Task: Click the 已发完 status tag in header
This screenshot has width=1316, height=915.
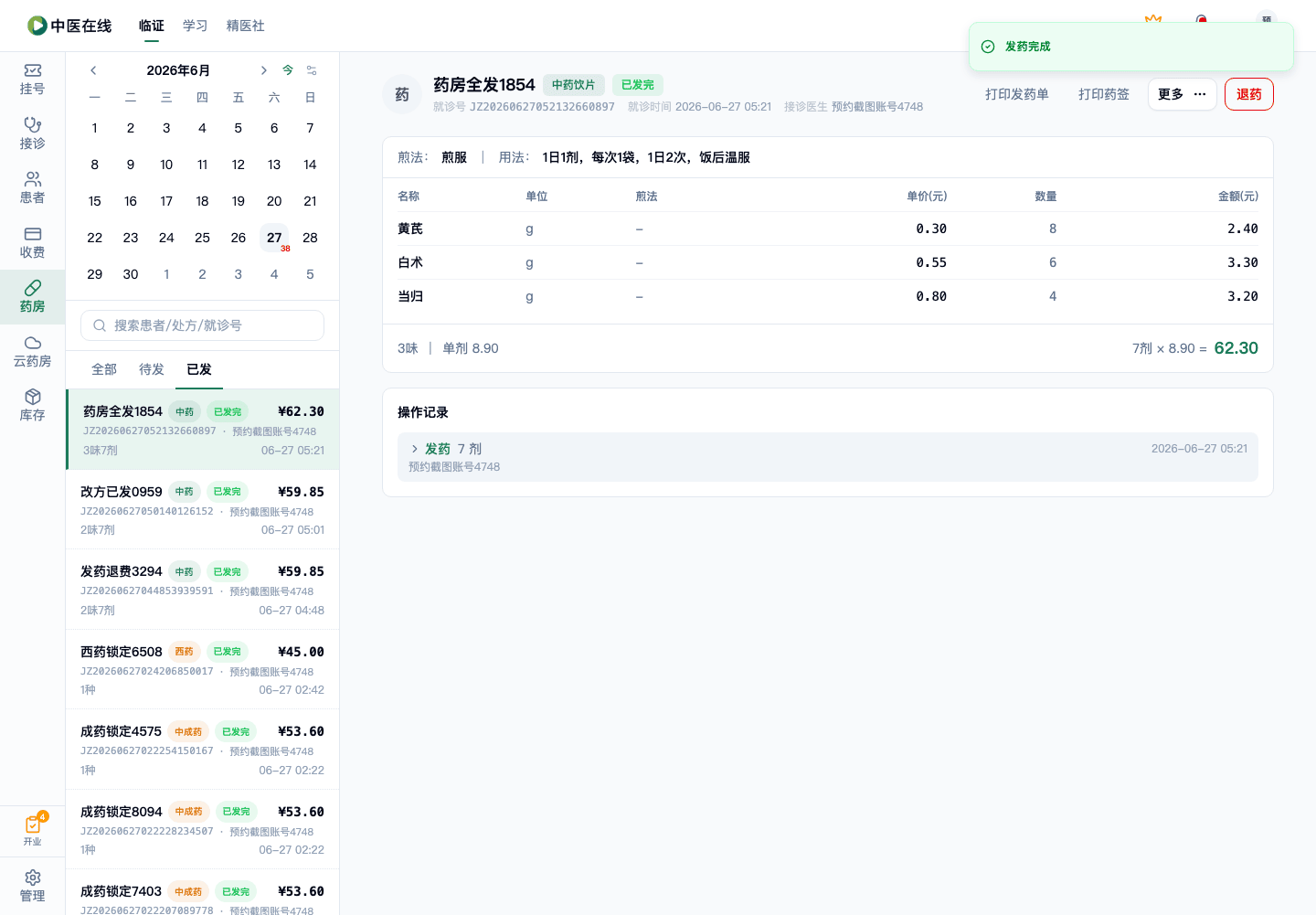Action: (638, 85)
